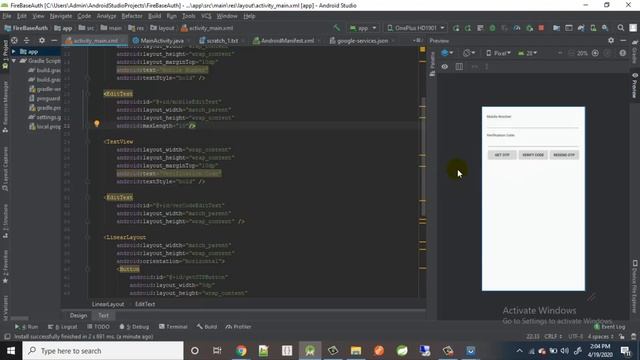Open the Tools menu

click(188, 16)
